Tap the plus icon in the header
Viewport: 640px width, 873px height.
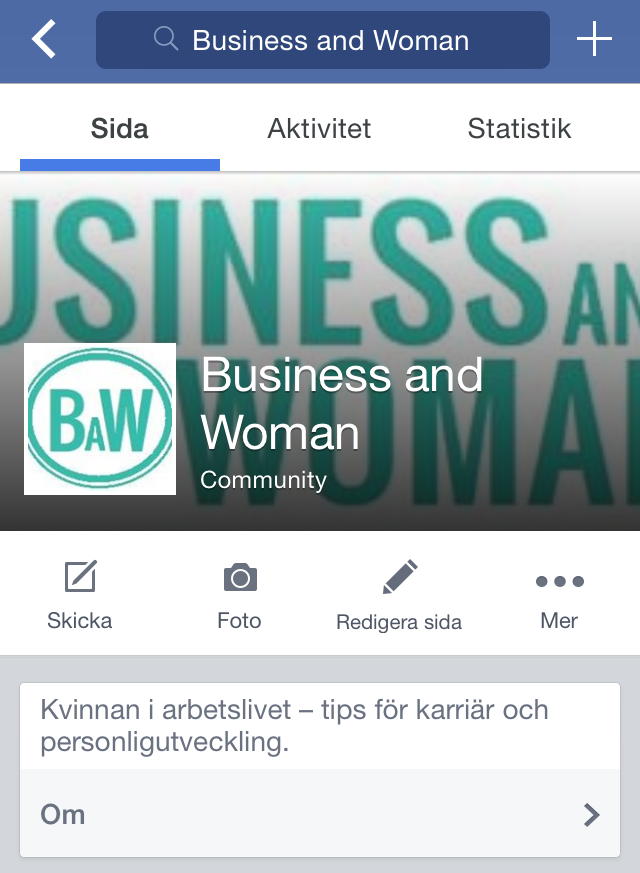pos(594,39)
